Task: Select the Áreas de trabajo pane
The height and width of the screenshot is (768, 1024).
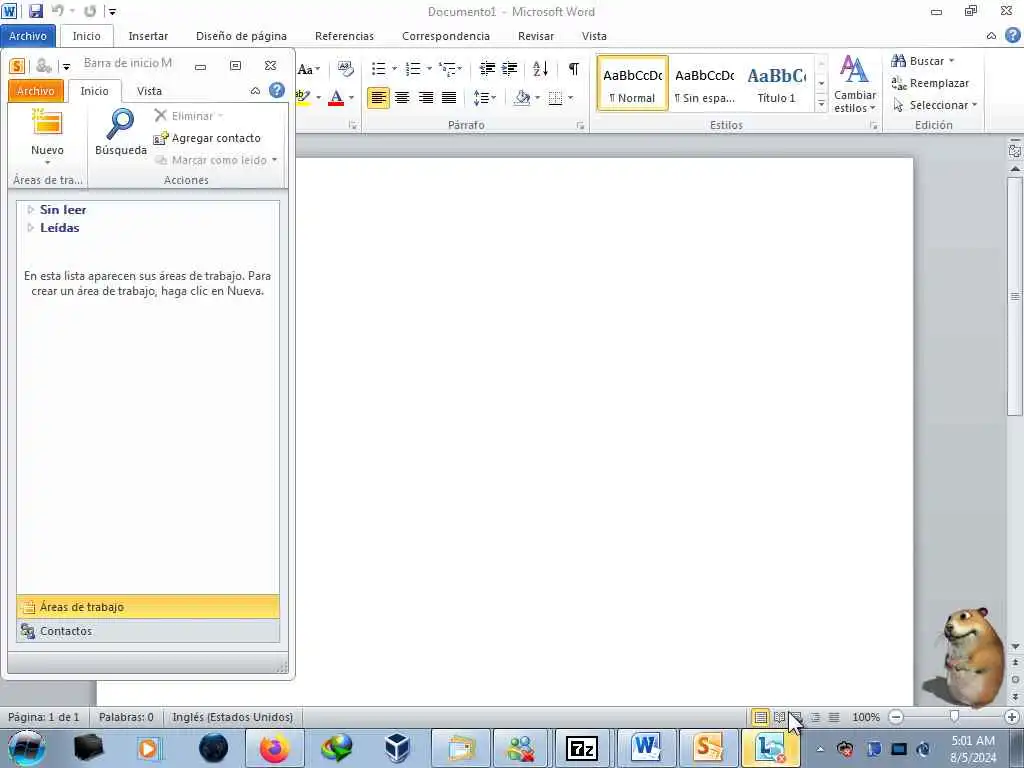Action: pyautogui.click(x=148, y=607)
